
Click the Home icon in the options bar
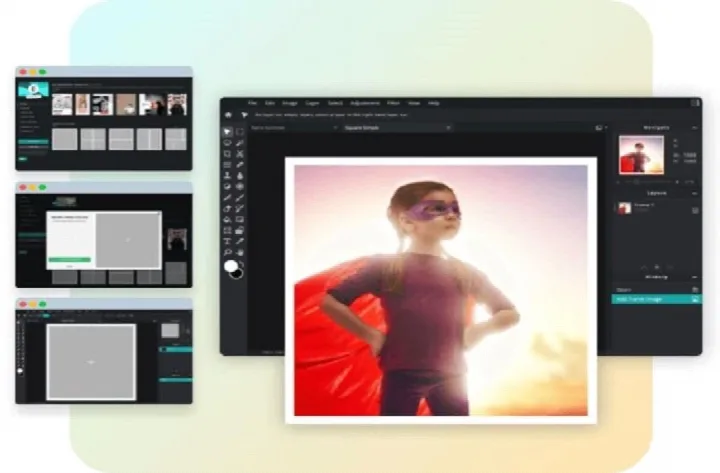click(228, 115)
